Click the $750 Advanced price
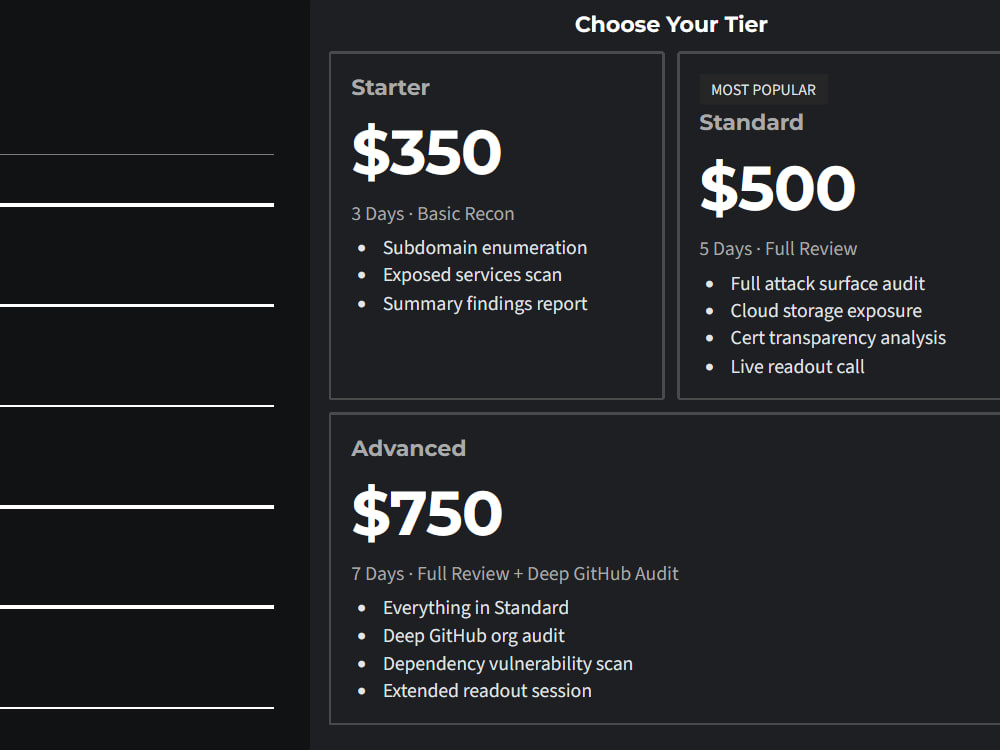This screenshot has width=1000, height=750. tap(427, 513)
